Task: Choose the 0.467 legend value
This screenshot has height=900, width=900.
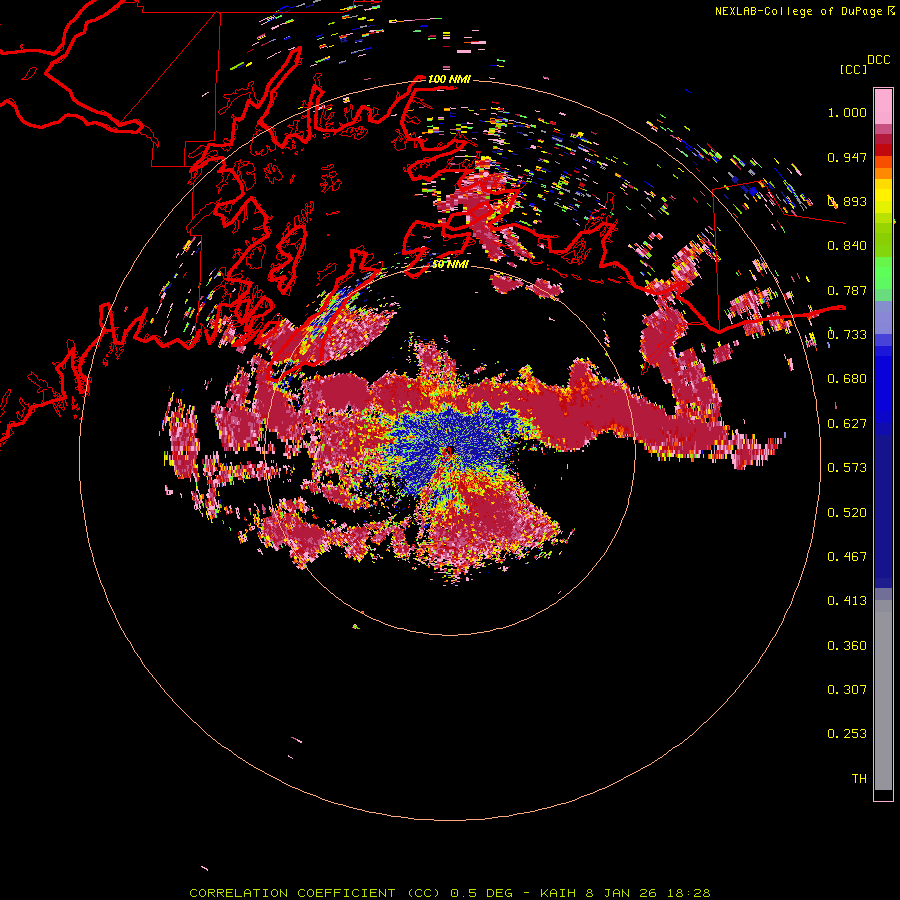Action: tap(847, 557)
